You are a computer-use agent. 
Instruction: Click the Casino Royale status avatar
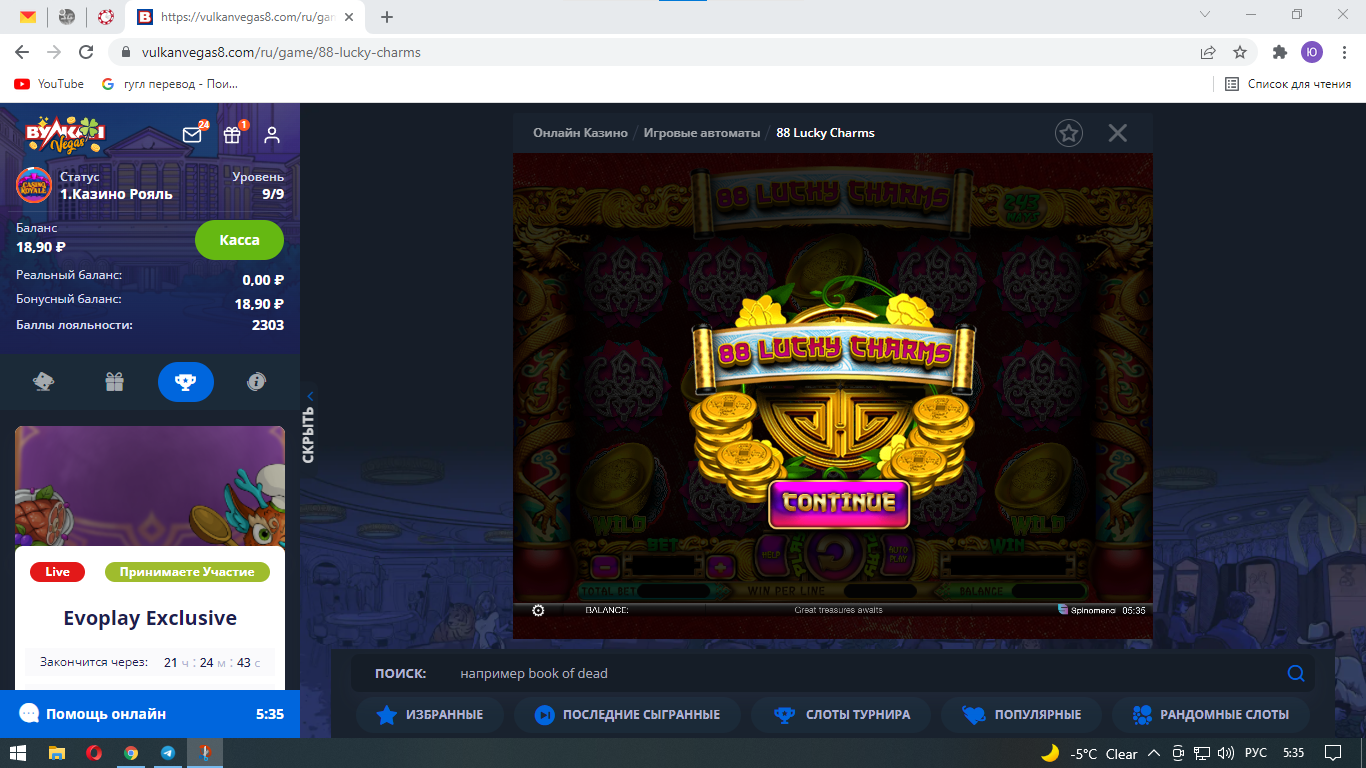(x=34, y=185)
